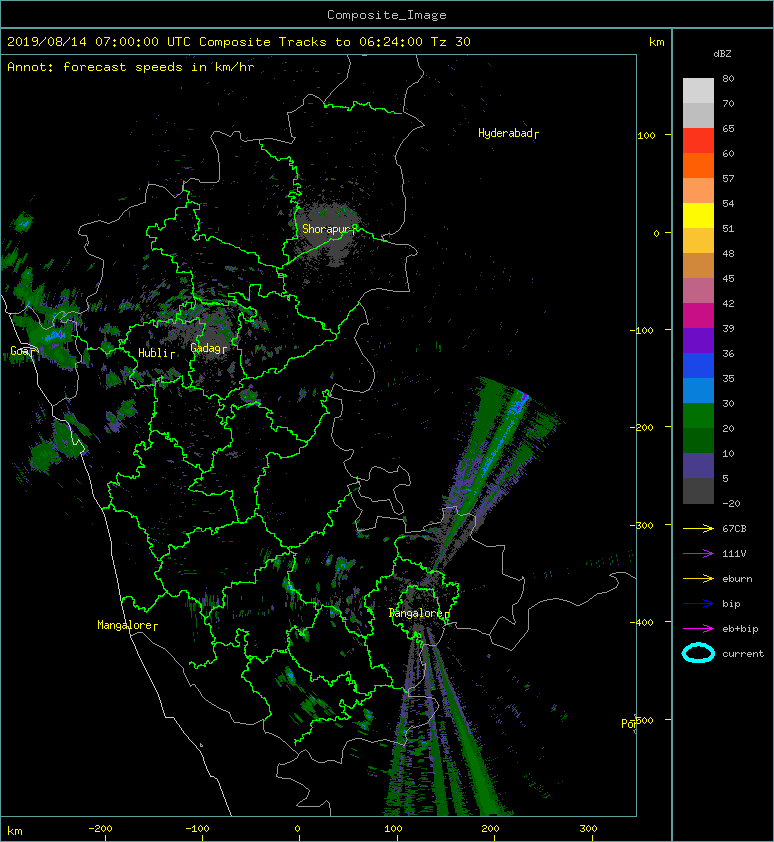Click the Hubli city label
Screen dimensions: 774x842
click(x=156, y=353)
